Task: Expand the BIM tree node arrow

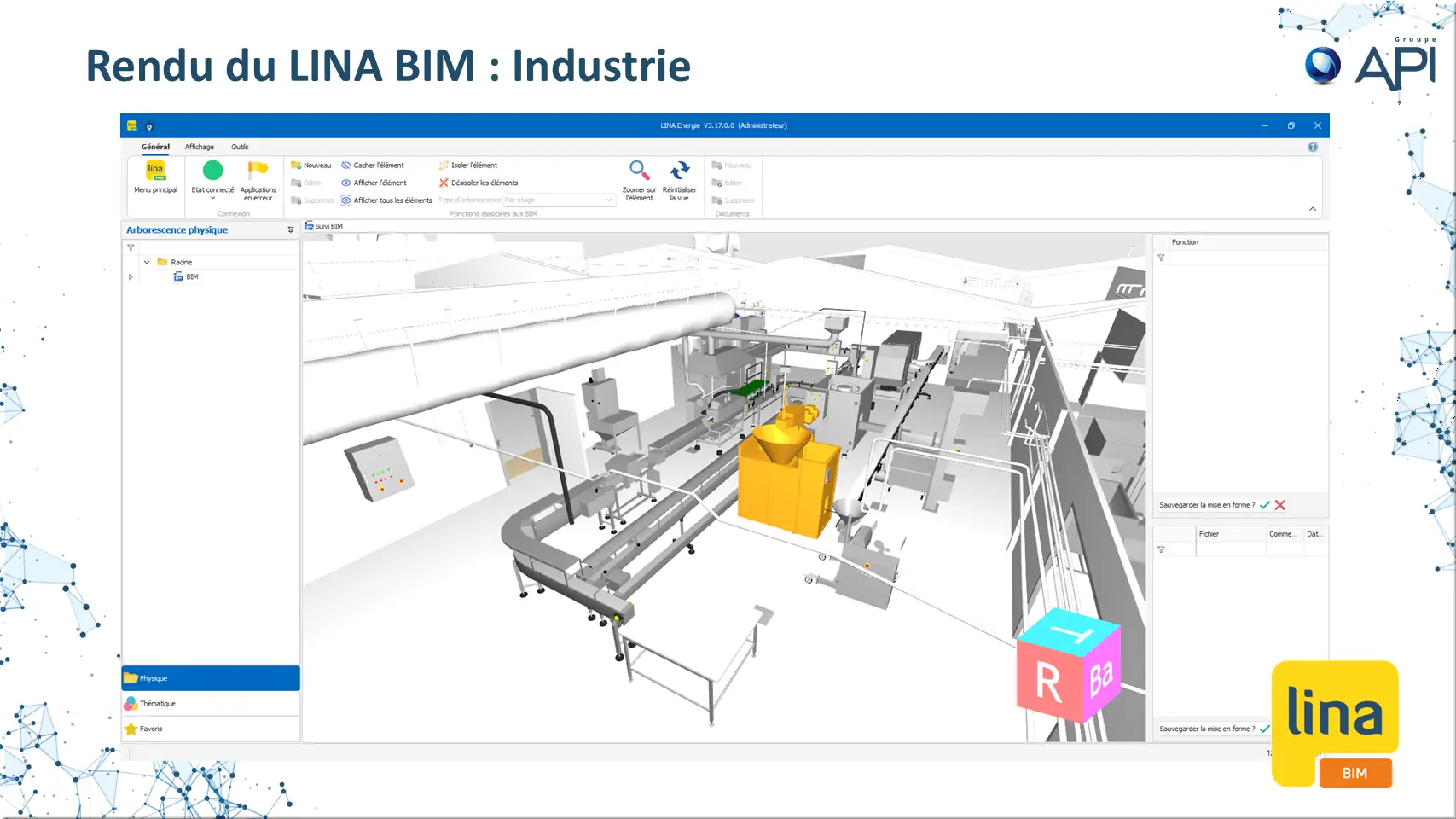Action: click(131, 277)
